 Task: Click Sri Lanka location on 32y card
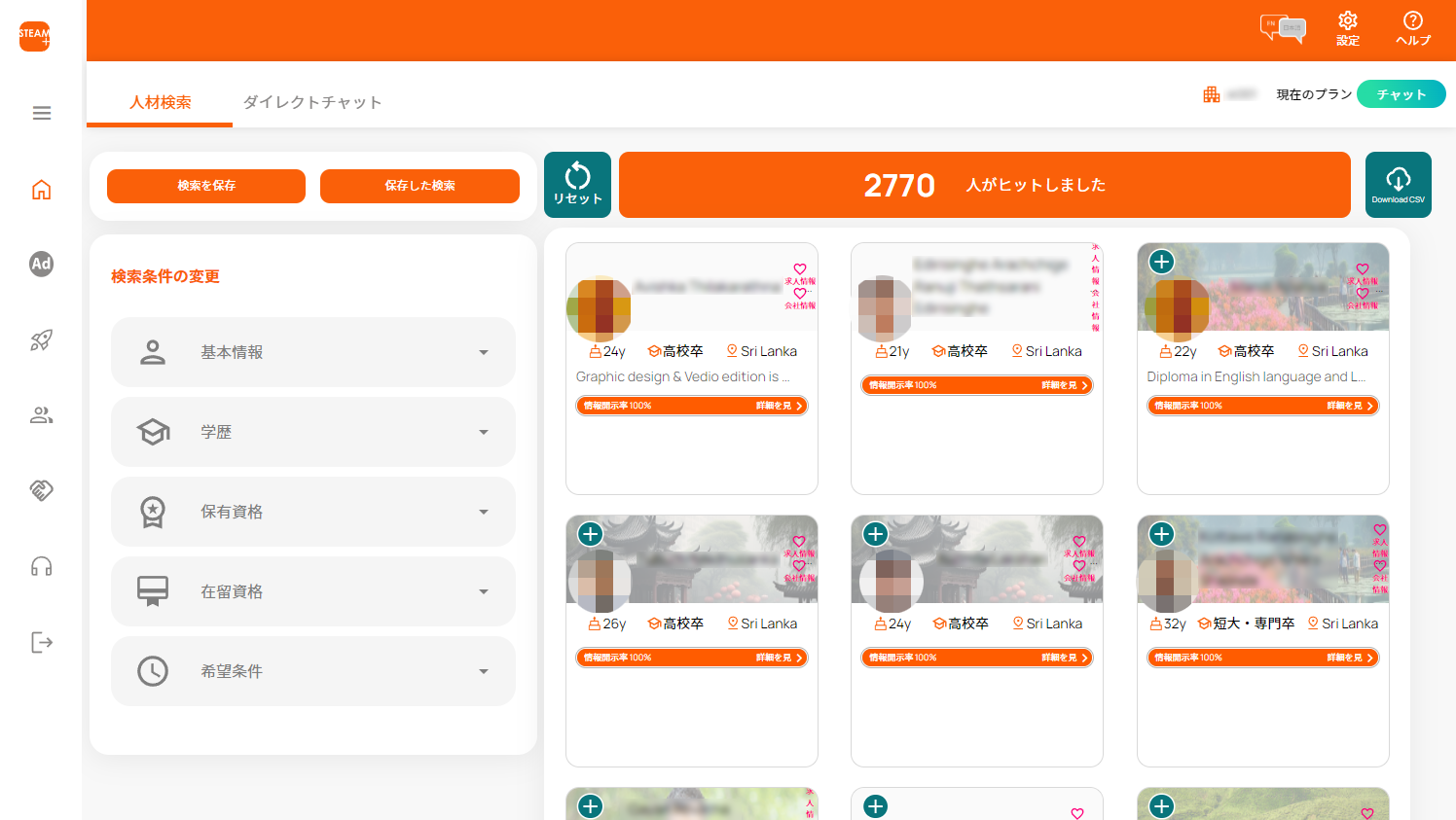tap(1350, 624)
